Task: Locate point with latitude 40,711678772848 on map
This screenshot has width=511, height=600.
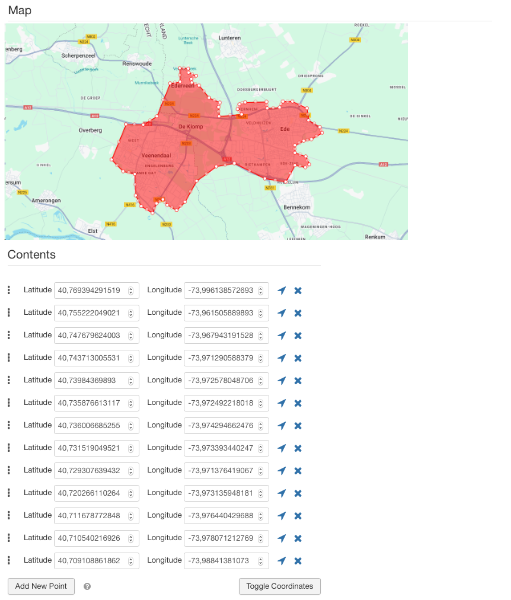Action: pos(282,516)
